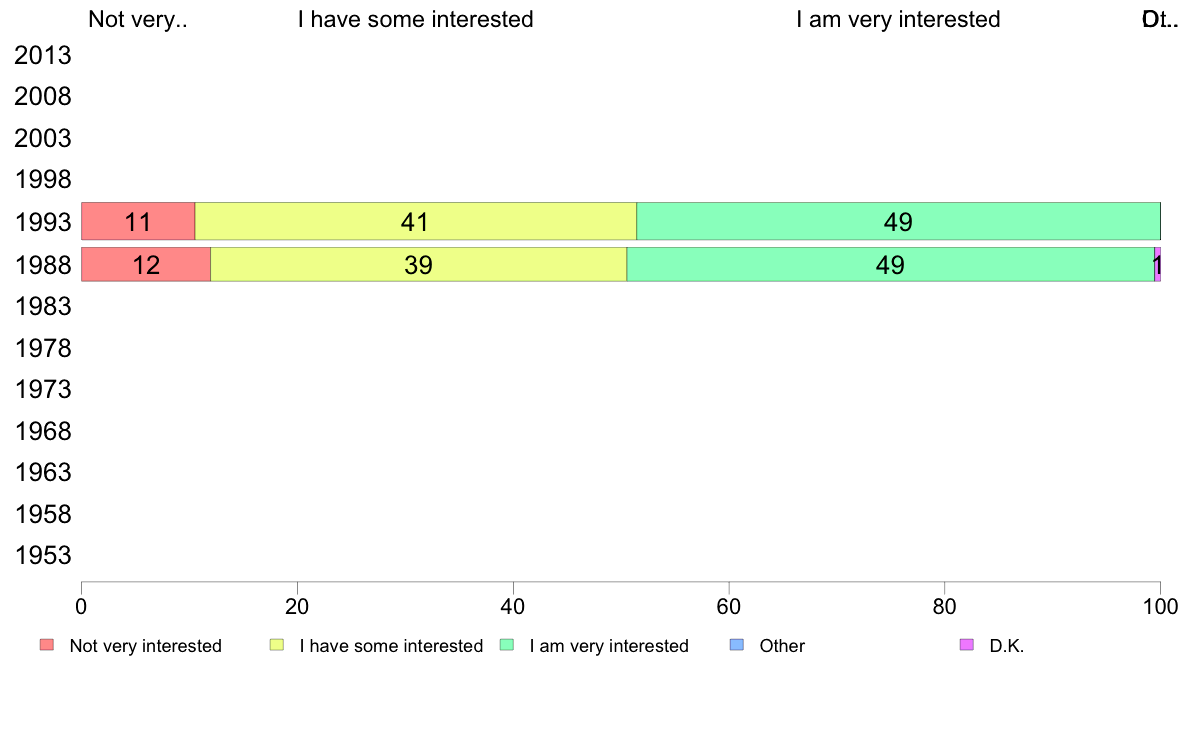Select the yellow 41 segment in the 1993 bar
Image resolution: width=1188 pixels, height=736 pixels.
[x=416, y=221]
